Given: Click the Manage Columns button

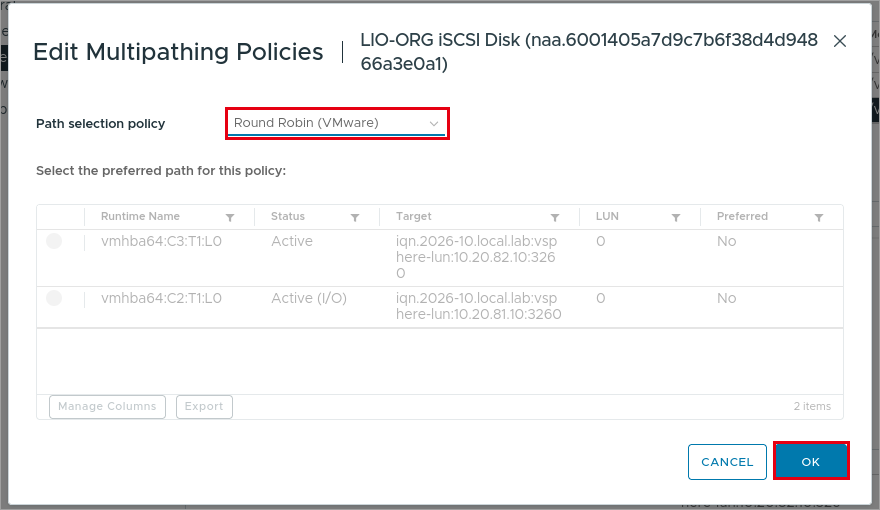Looking at the screenshot, I should click(107, 406).
